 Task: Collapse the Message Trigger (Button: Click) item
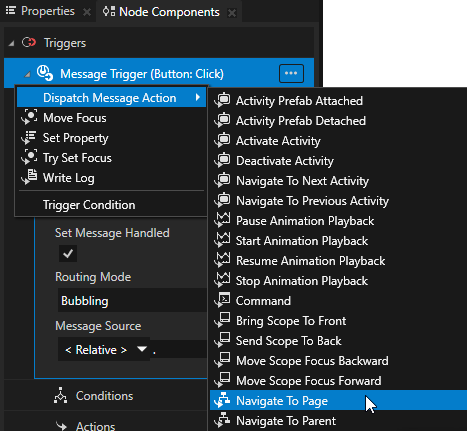tap(28, 74)
